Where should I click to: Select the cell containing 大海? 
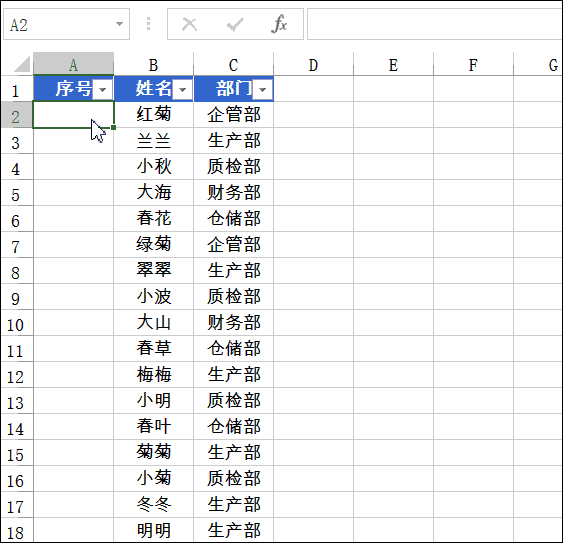click(154, 193)
